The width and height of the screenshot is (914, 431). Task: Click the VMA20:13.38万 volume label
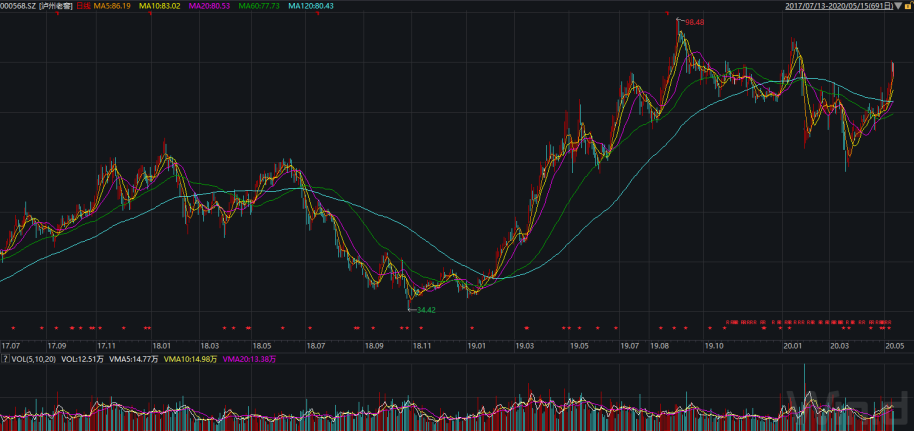pos(249,358)
